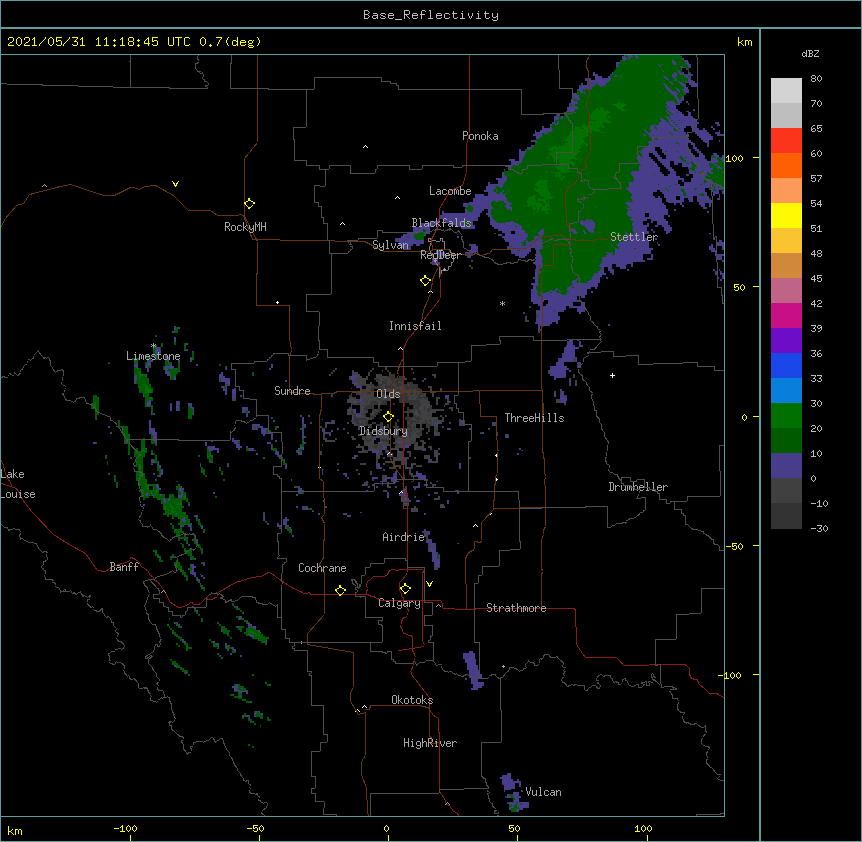Image resolution: width=862 pixels, height=842 pixels.
Task: Click the 80 value atop the dBZ legend
Action: pyautogui.click(x=816, y=79)
